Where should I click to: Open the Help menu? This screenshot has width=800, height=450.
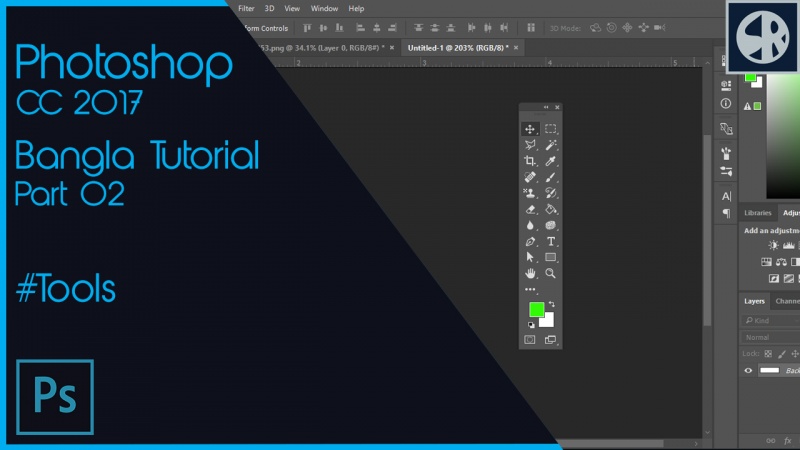356,8
